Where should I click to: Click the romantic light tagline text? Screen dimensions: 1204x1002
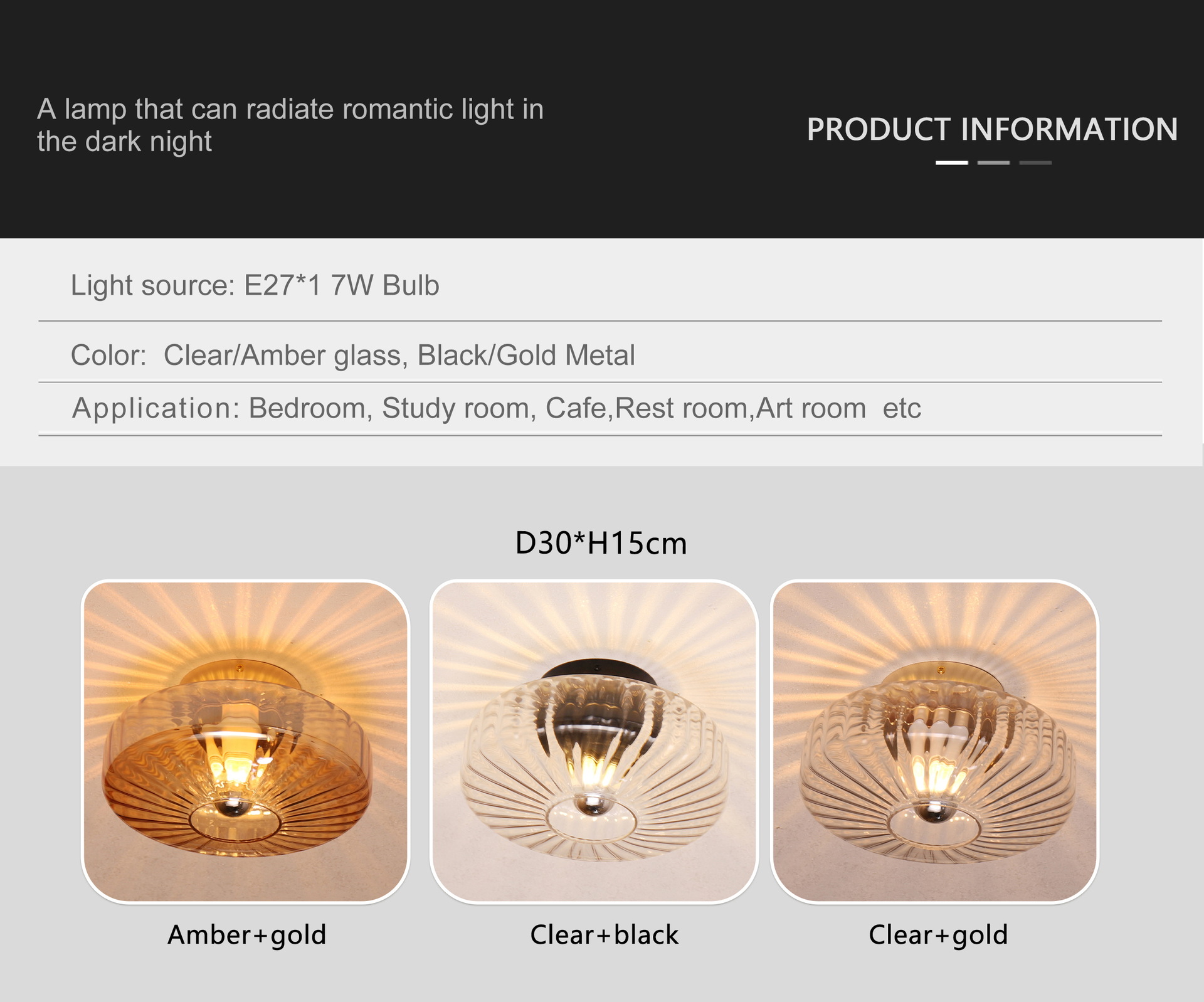point(290,125)
